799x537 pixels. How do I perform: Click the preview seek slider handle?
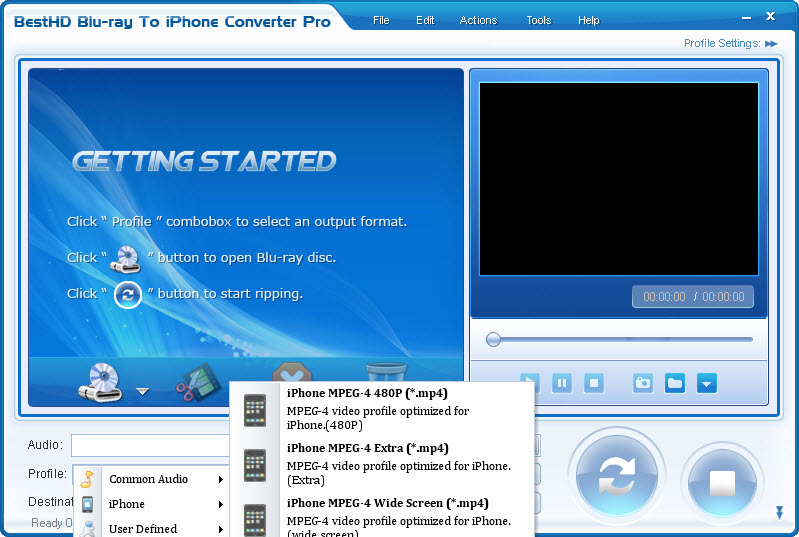[x=493, y=339]
